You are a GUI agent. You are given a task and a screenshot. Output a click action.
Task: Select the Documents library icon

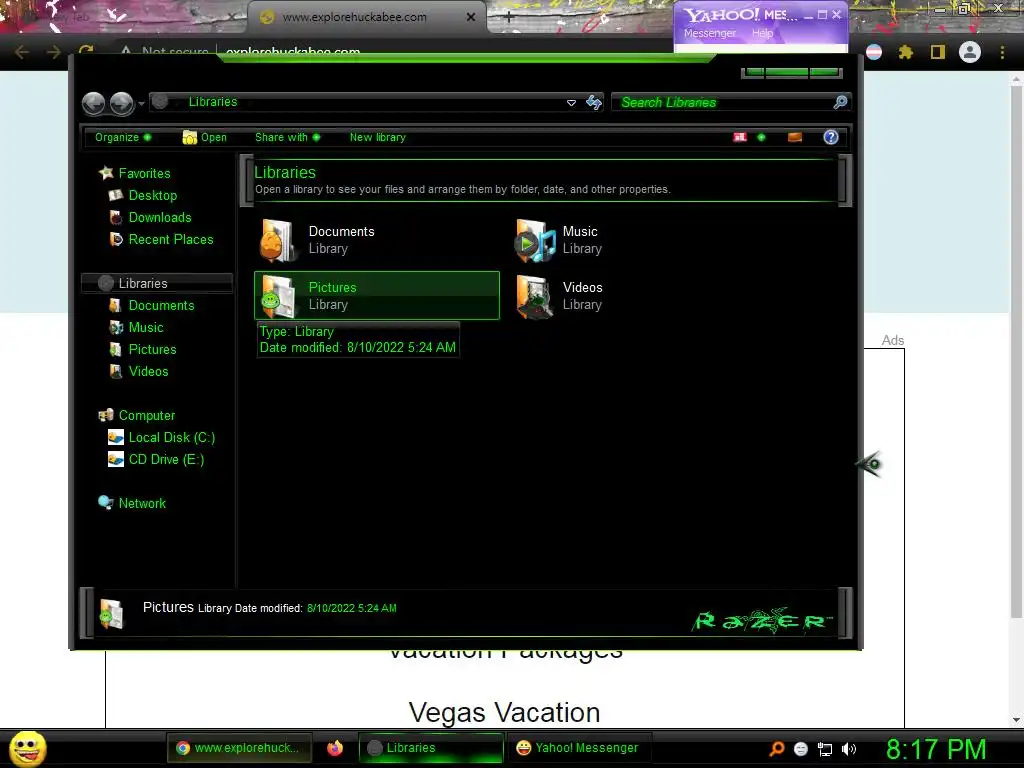[x=278, y=240]
